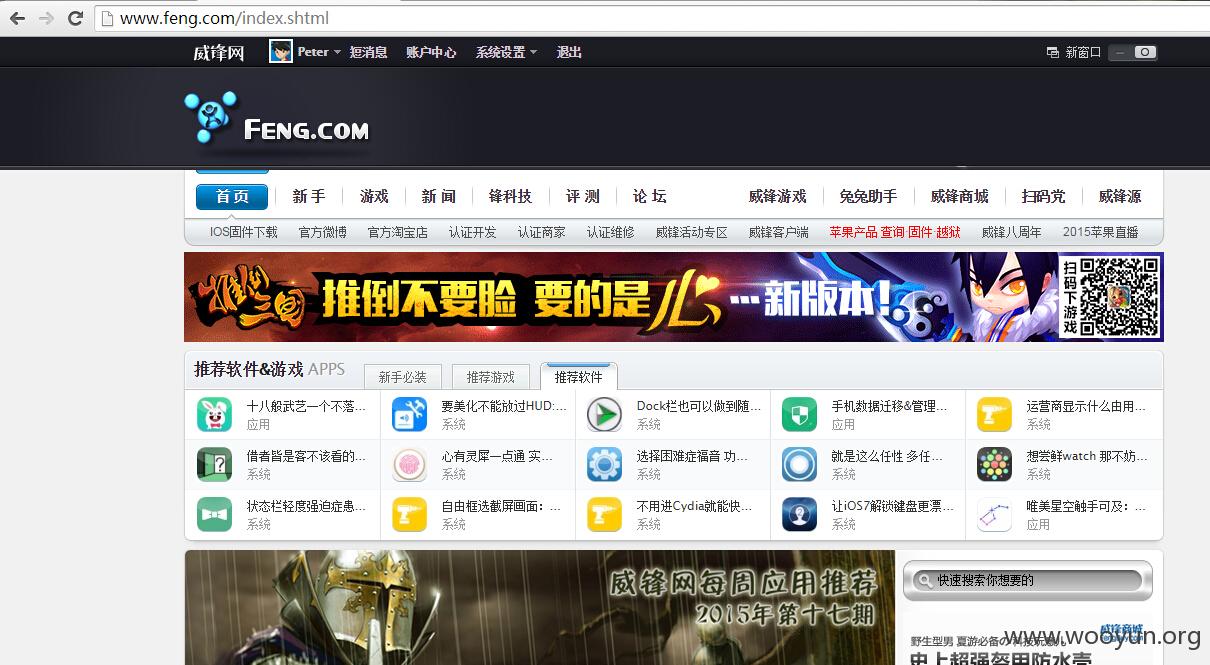Click the 认证维修 sub-link
This screenshot has height=665, width=1210.
[611, 232]
